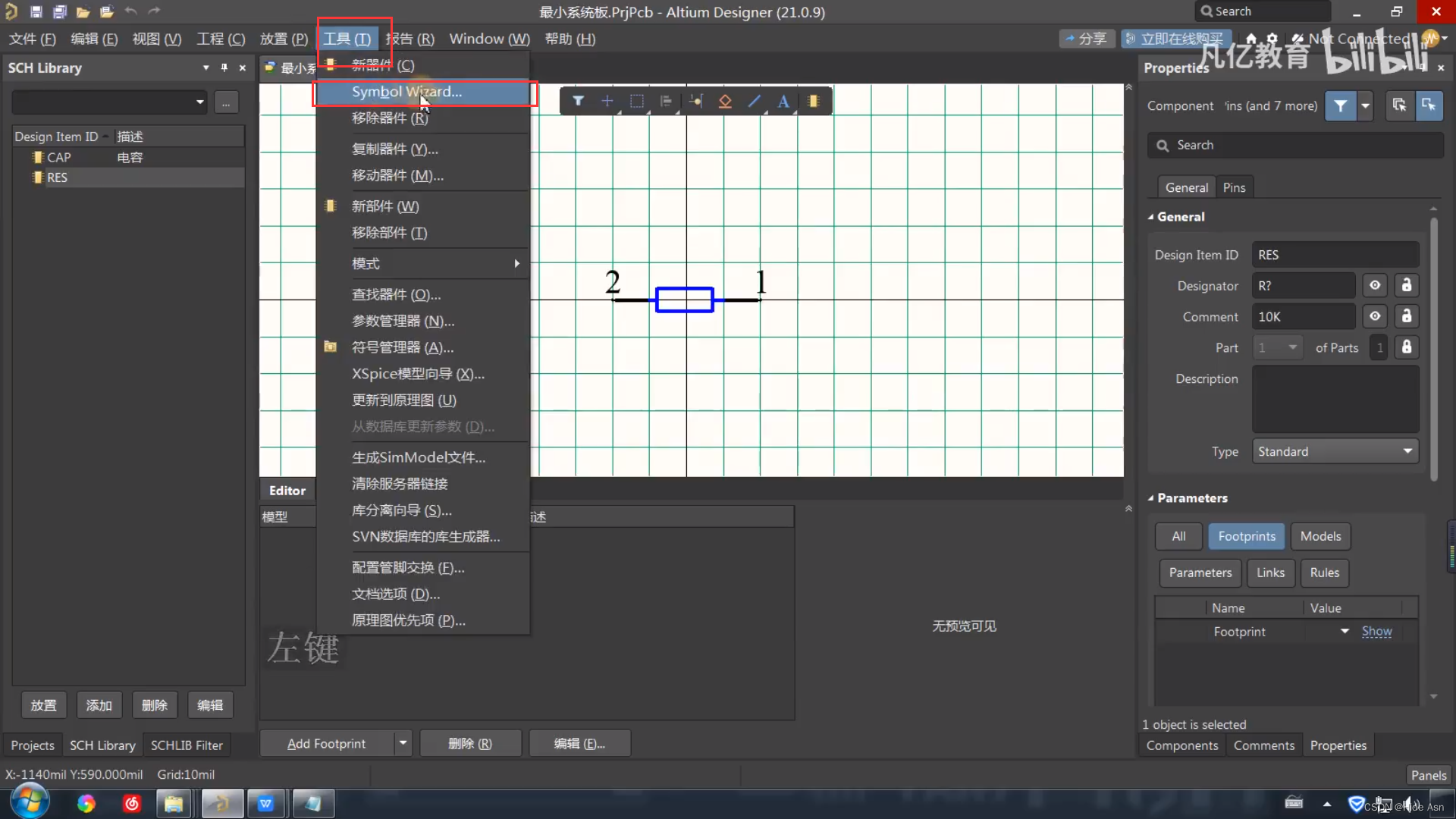The width and height of the screenshot is (1456, 819).
Task: Toggle the Comment lock
Action: [1407, 316]
